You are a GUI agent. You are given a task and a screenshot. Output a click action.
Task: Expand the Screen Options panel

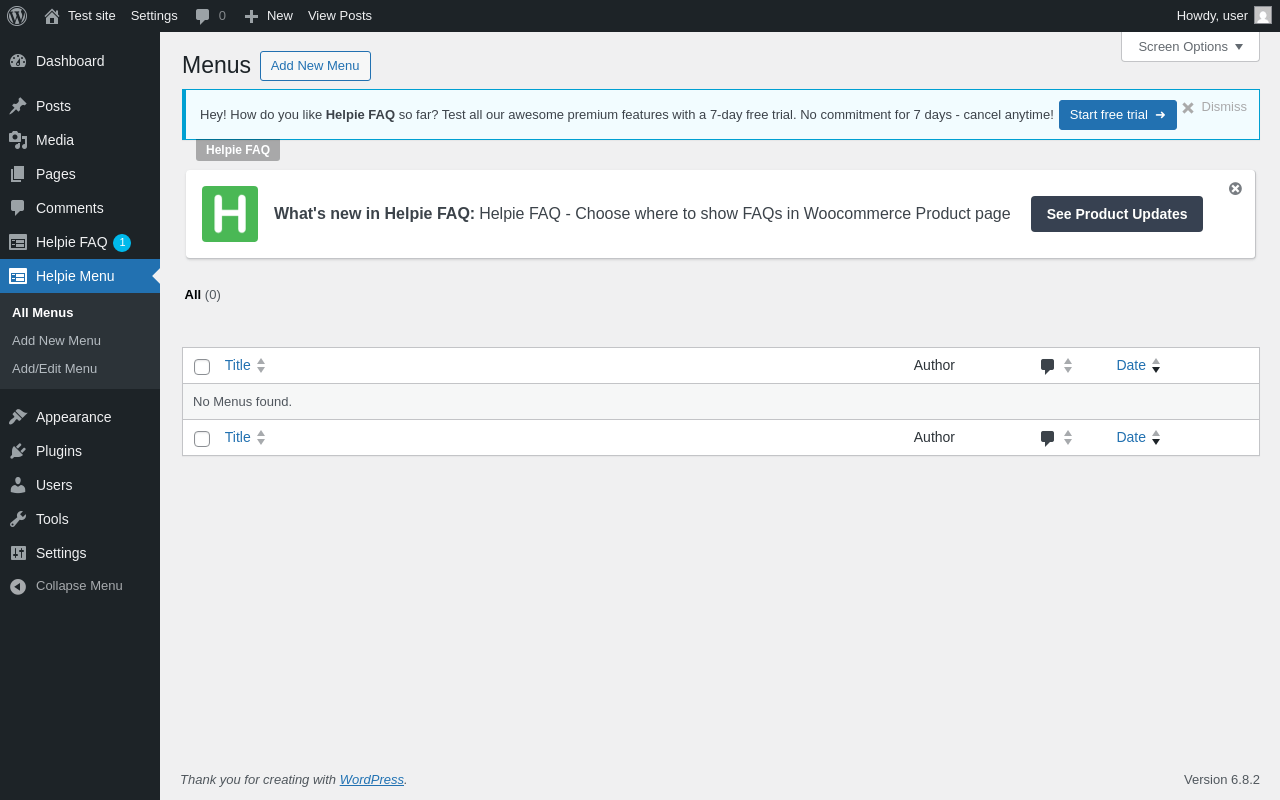click(x=1190, y=46)
